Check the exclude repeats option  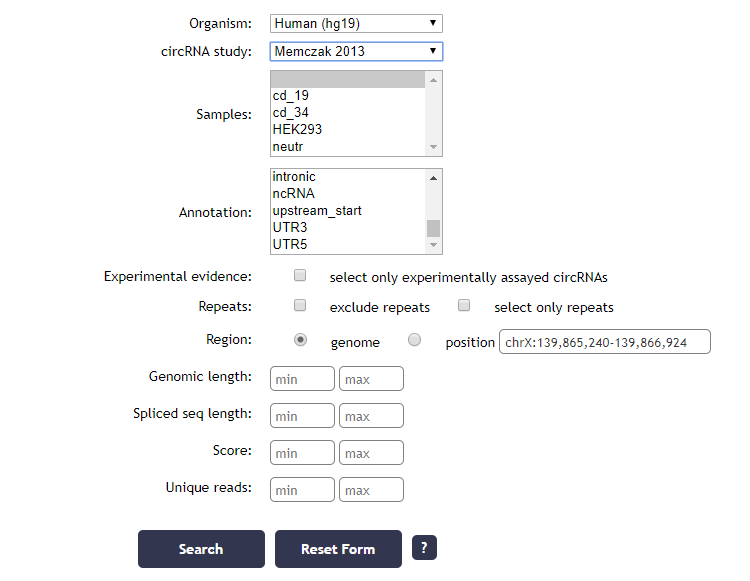(300, 306)
